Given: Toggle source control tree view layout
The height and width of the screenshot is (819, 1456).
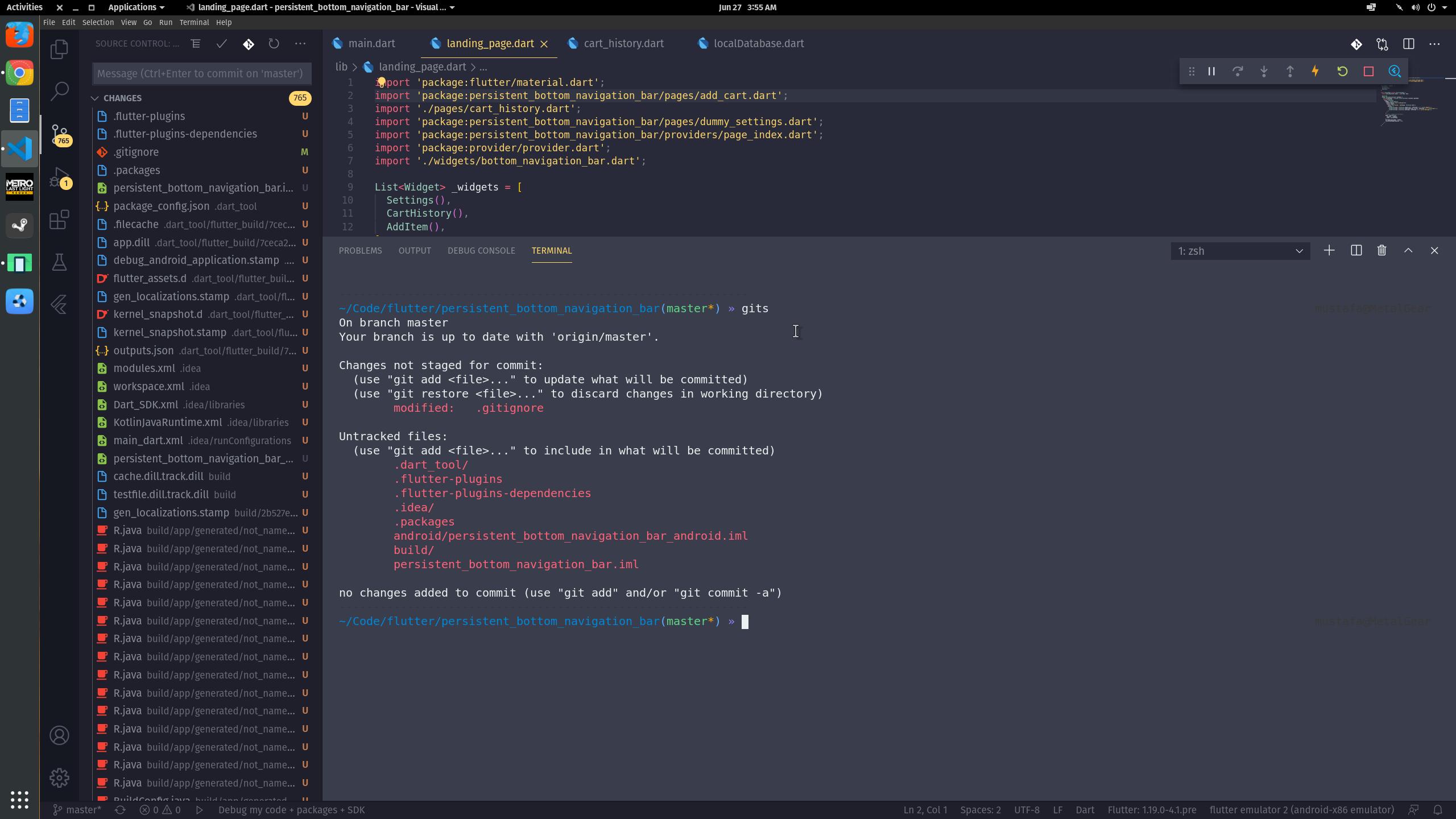Looking at the screenshot, I should pyautogui.click(x=196, y=44).
